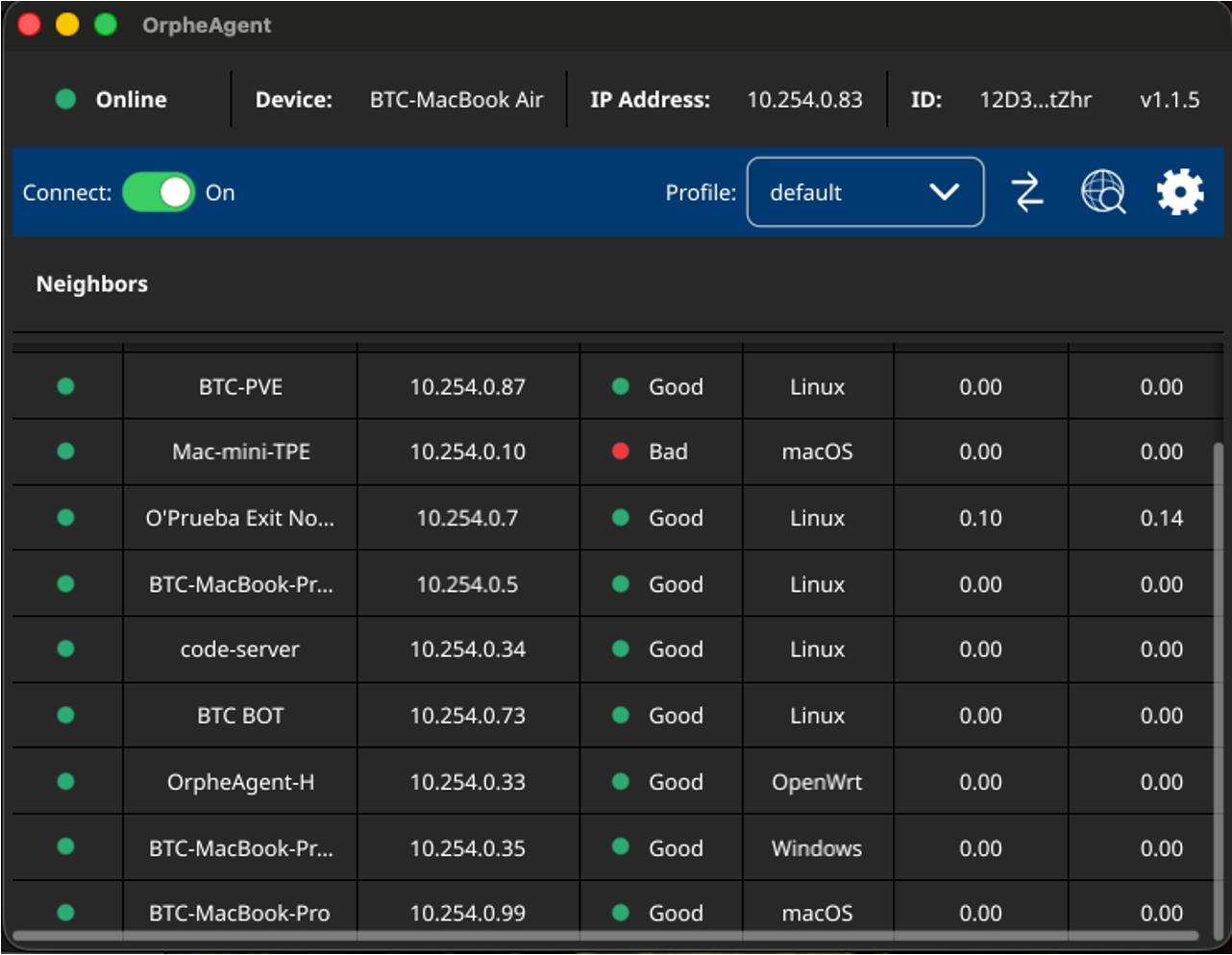Open the globe search icon
The image size is (1232, 955).
[1103, 192]
